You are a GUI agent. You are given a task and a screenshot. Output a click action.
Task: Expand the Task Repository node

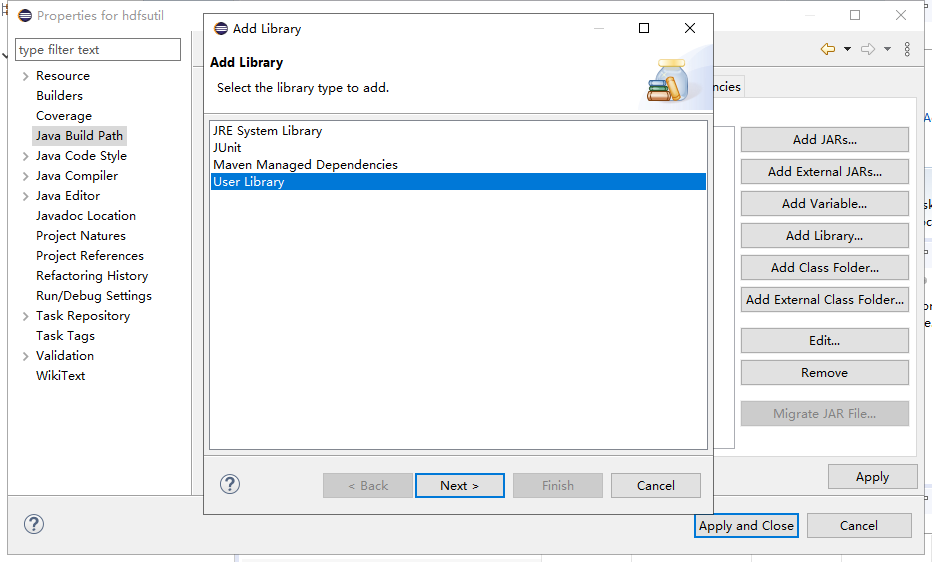(25, 316)
